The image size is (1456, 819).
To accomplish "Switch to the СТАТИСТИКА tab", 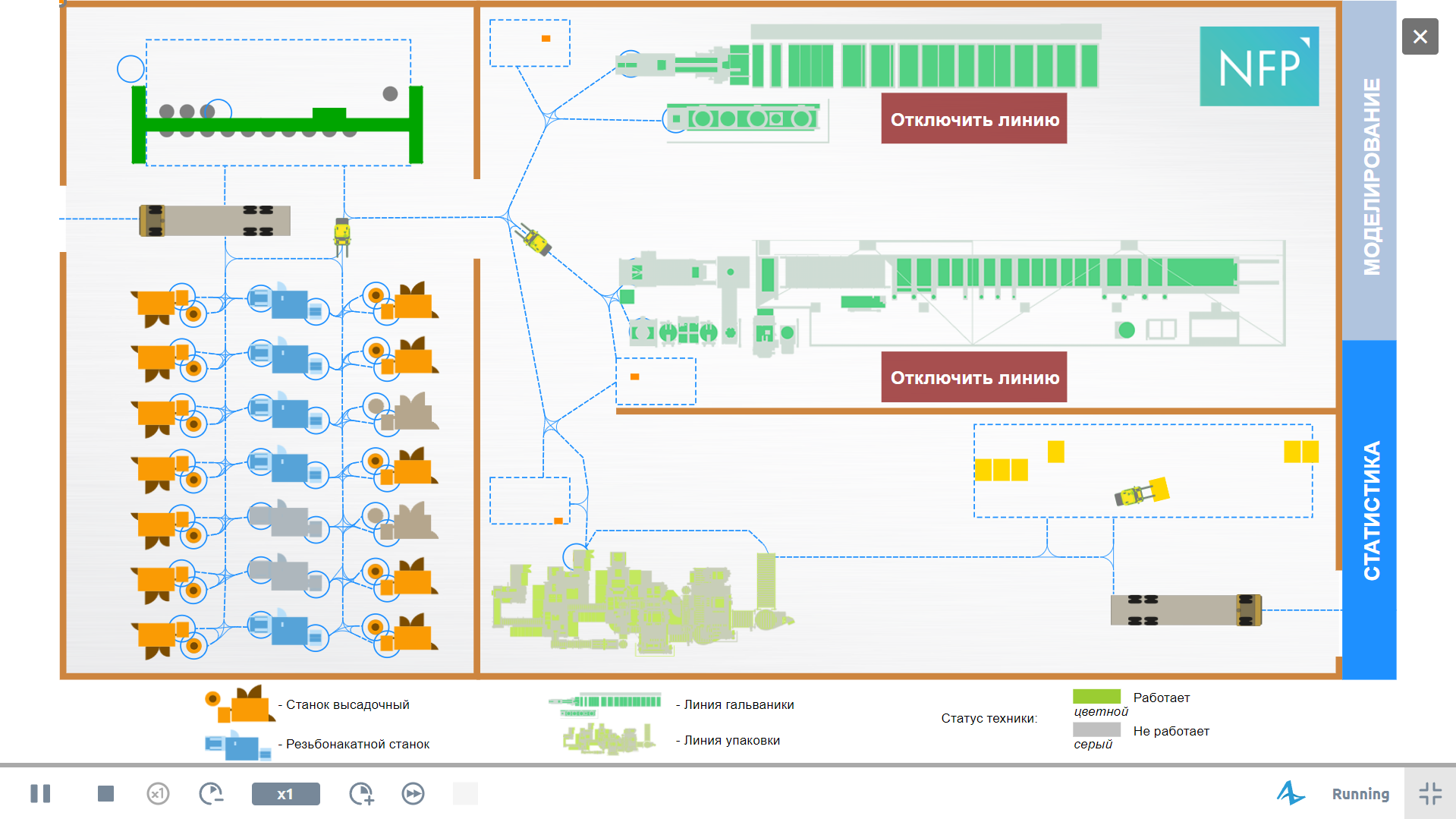I will pyautogui.click(x=1370, y=509).
